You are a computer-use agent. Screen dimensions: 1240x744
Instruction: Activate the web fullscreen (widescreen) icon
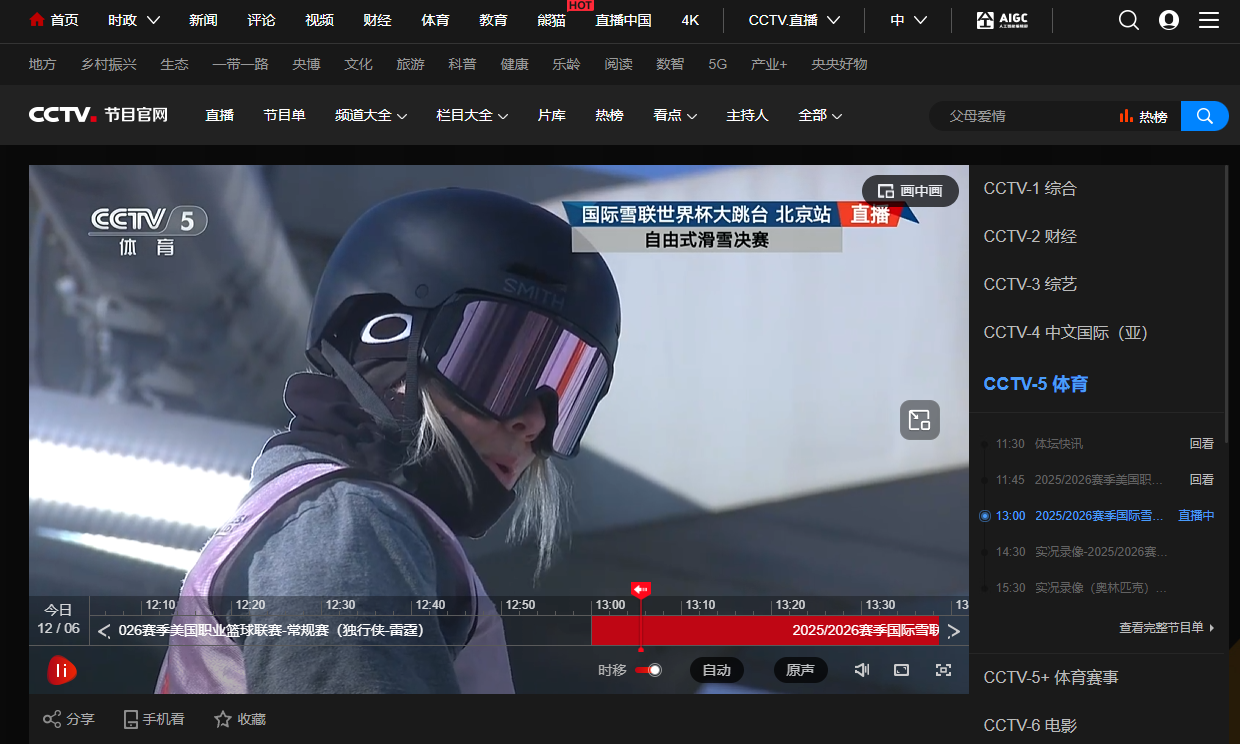902,670
